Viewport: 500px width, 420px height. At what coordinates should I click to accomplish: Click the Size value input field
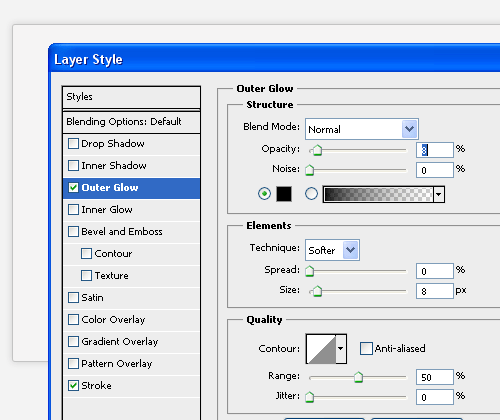(x=435, y=291)
